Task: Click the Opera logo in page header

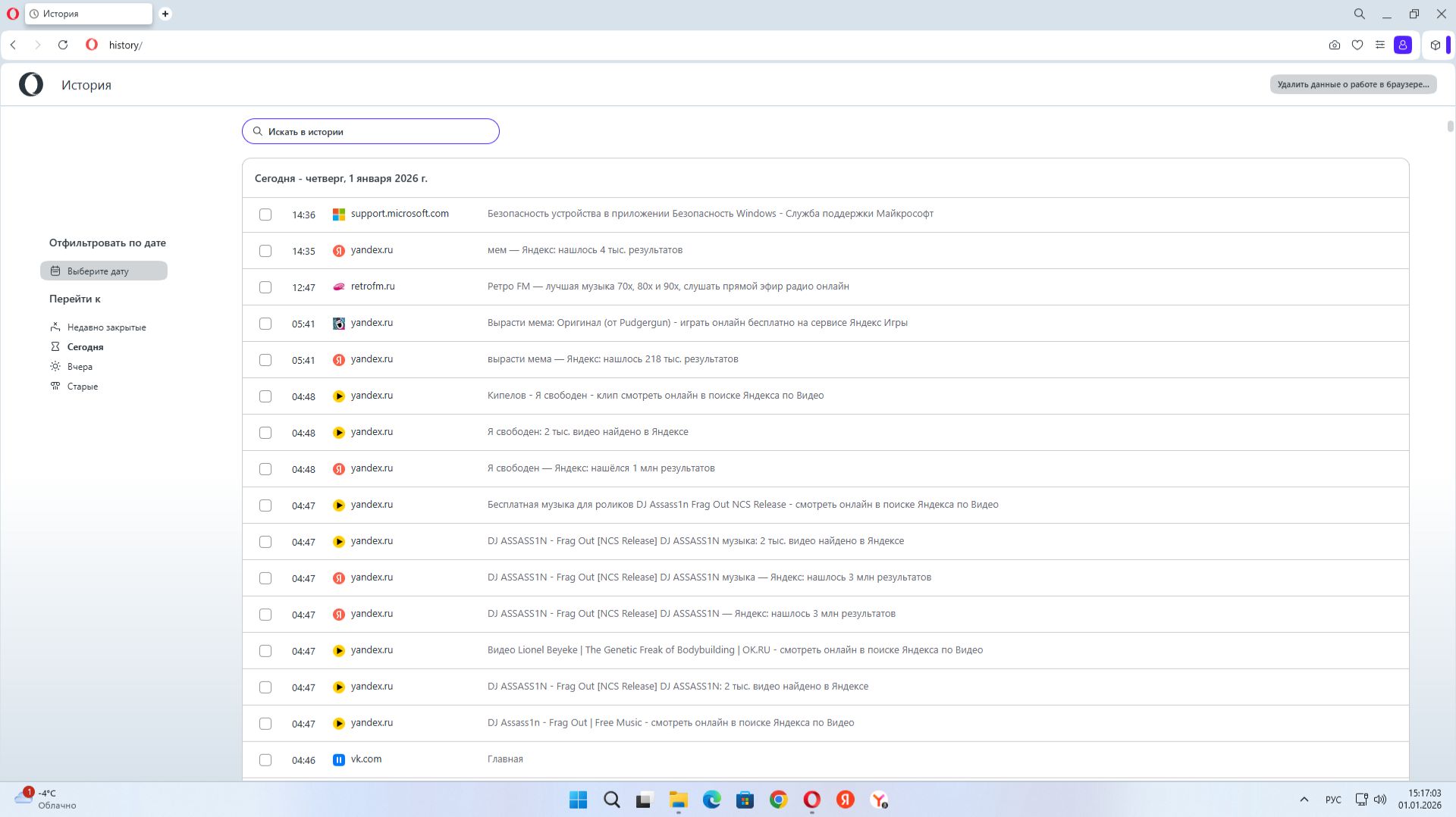Action: (31, 85)
